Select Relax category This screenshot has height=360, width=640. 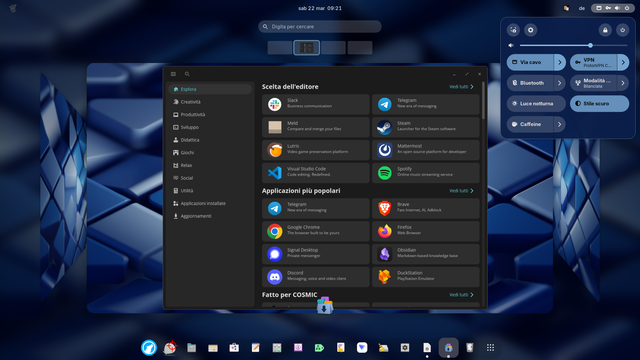[x=210, y=165]
